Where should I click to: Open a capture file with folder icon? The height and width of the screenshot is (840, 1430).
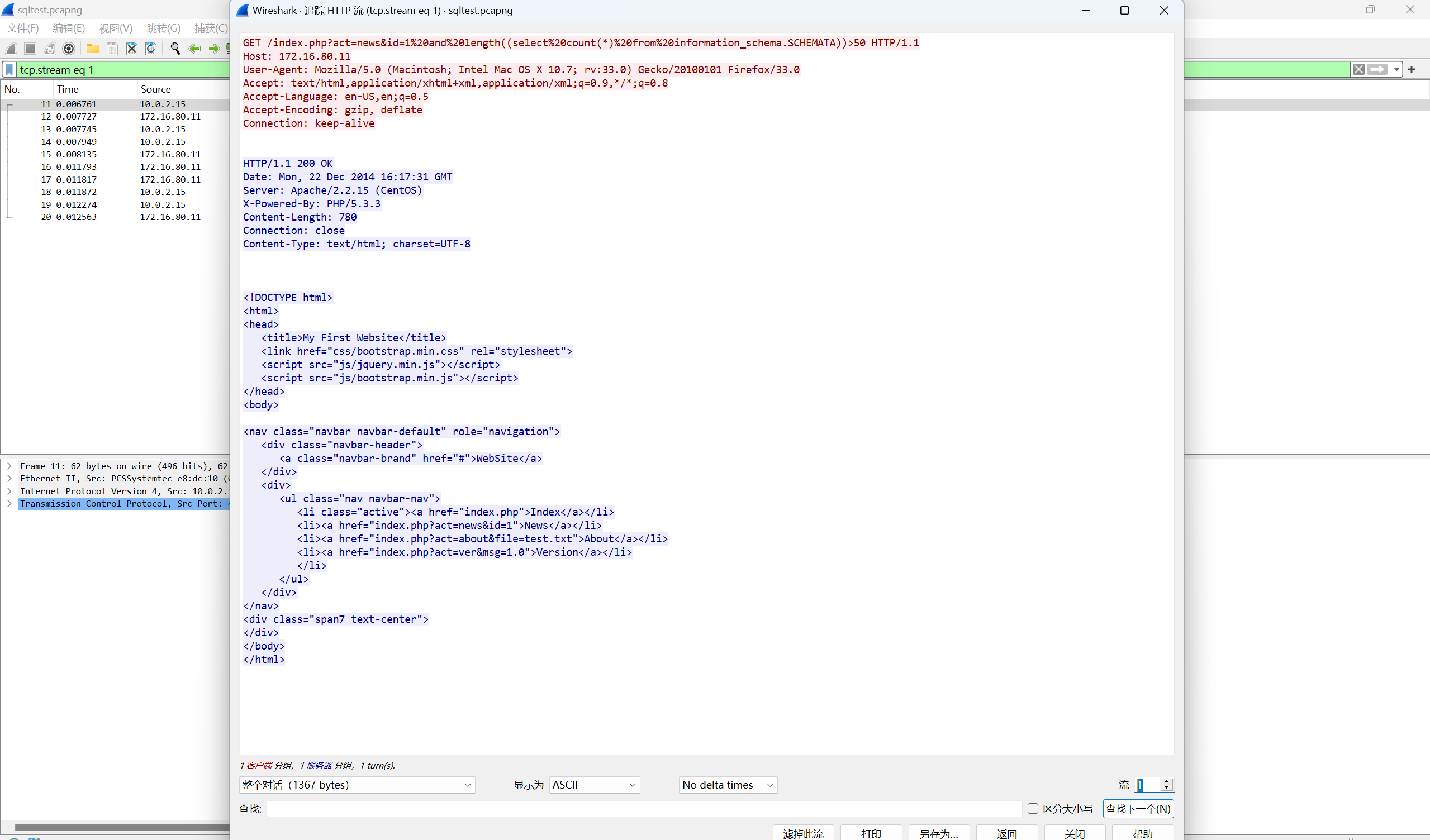[x=93, y=49]
